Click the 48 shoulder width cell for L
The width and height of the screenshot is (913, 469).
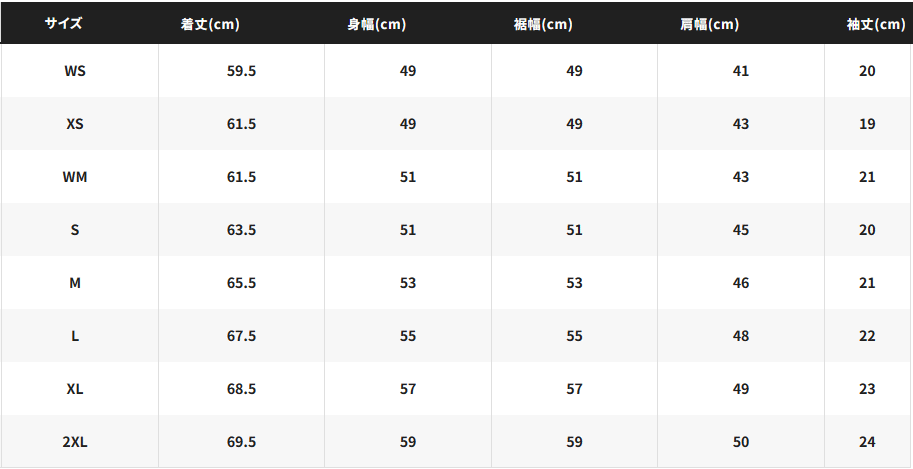tap(741, 336)
